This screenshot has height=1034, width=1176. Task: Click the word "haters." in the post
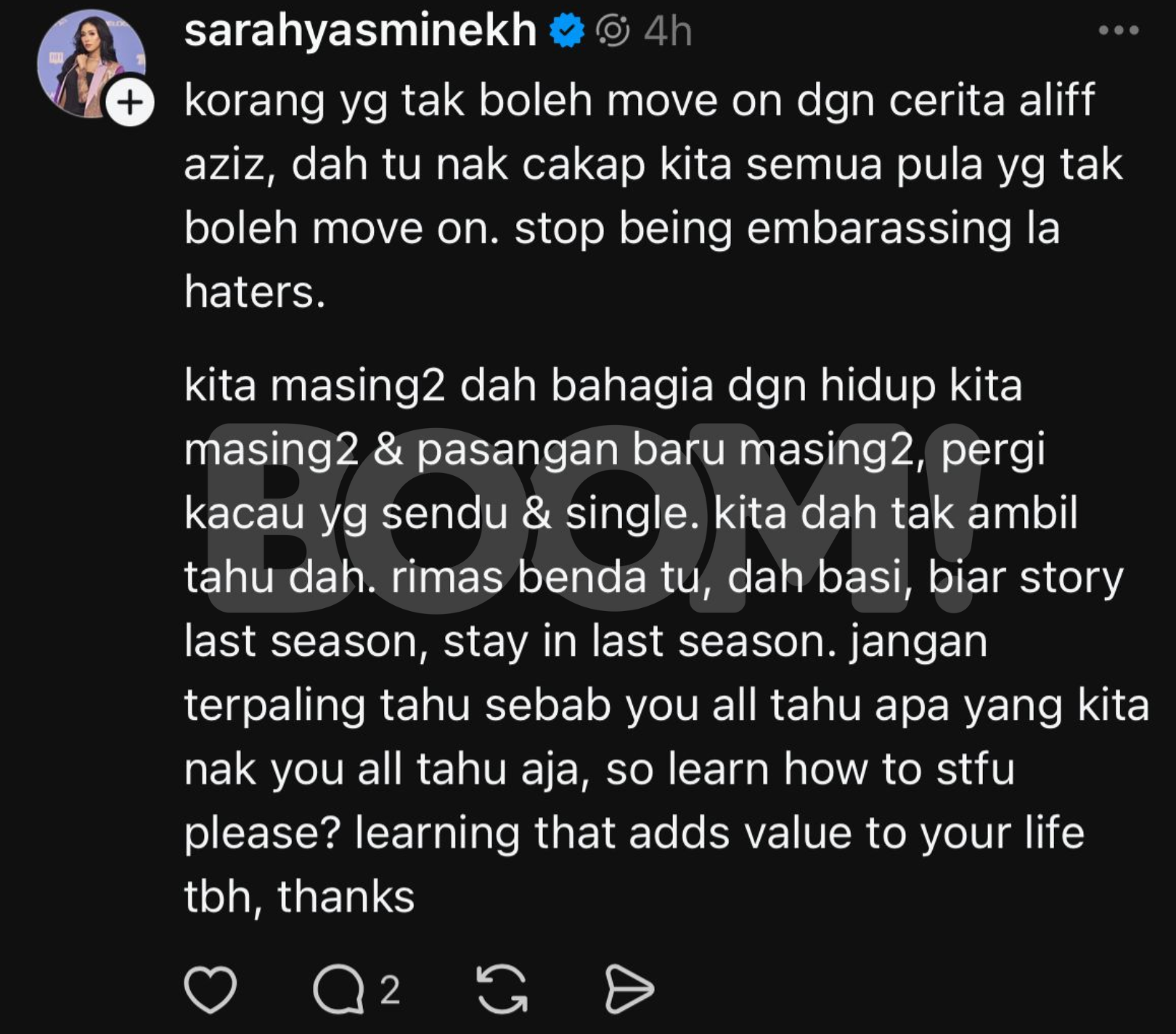[255, 292]
